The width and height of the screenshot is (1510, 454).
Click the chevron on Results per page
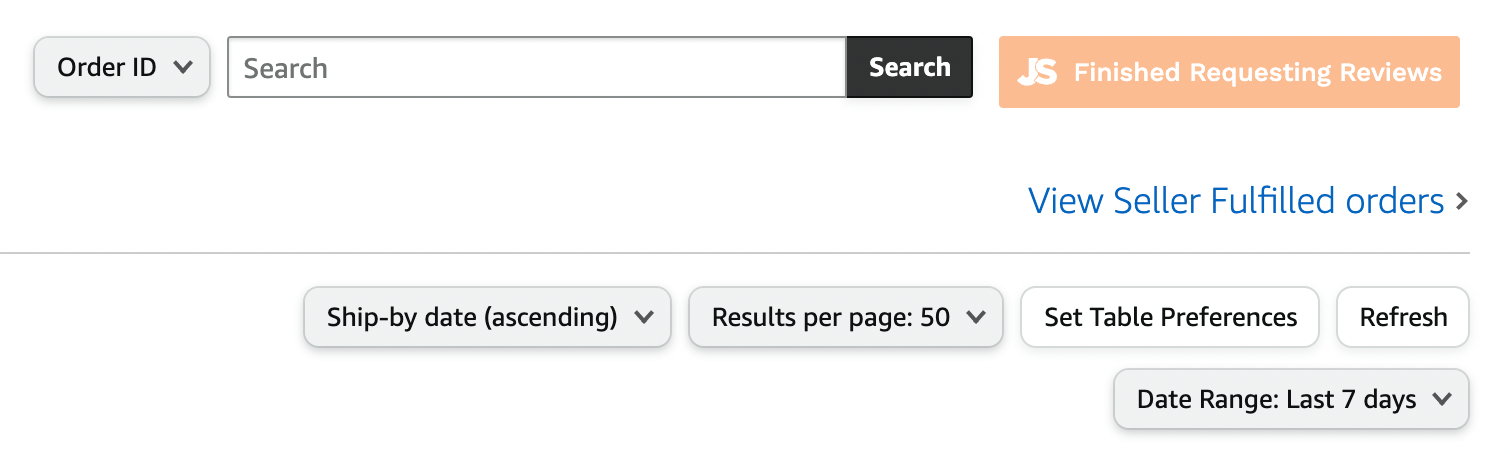(976, 317)
